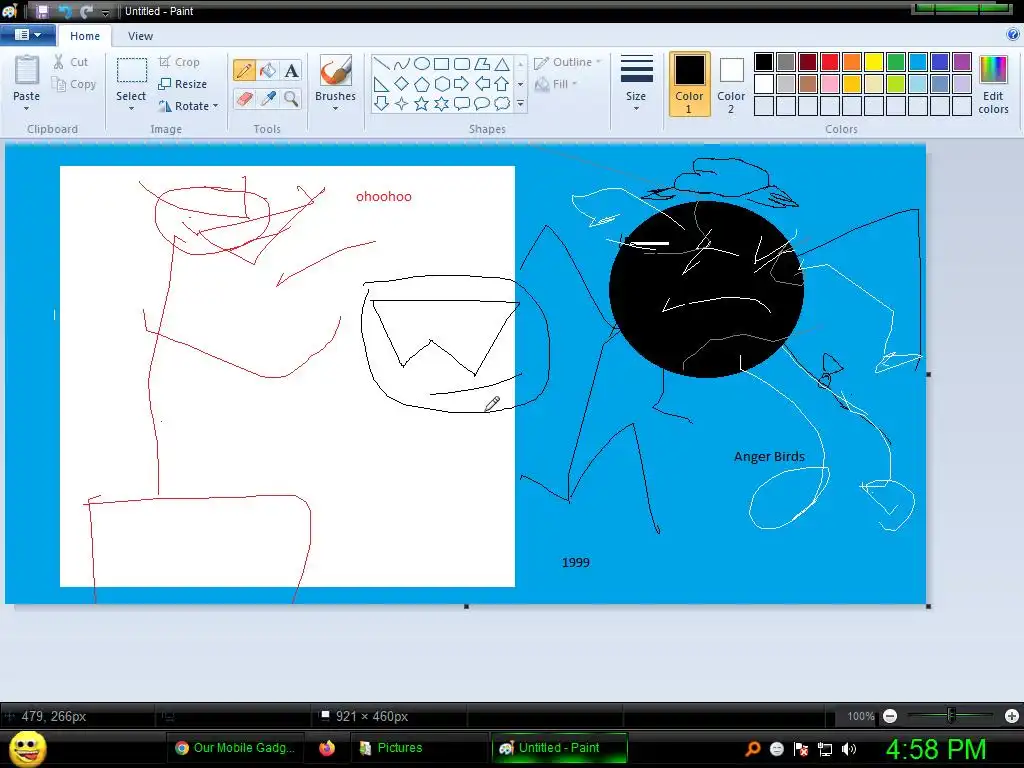
Task: Select the Fill with color bucket tool
Action: coord(268,71)
